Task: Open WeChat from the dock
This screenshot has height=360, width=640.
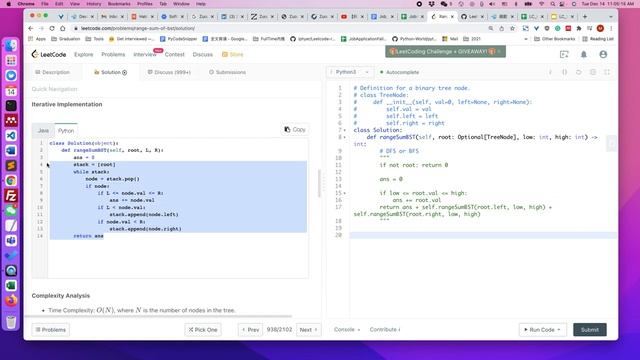Action: point(11,211)
